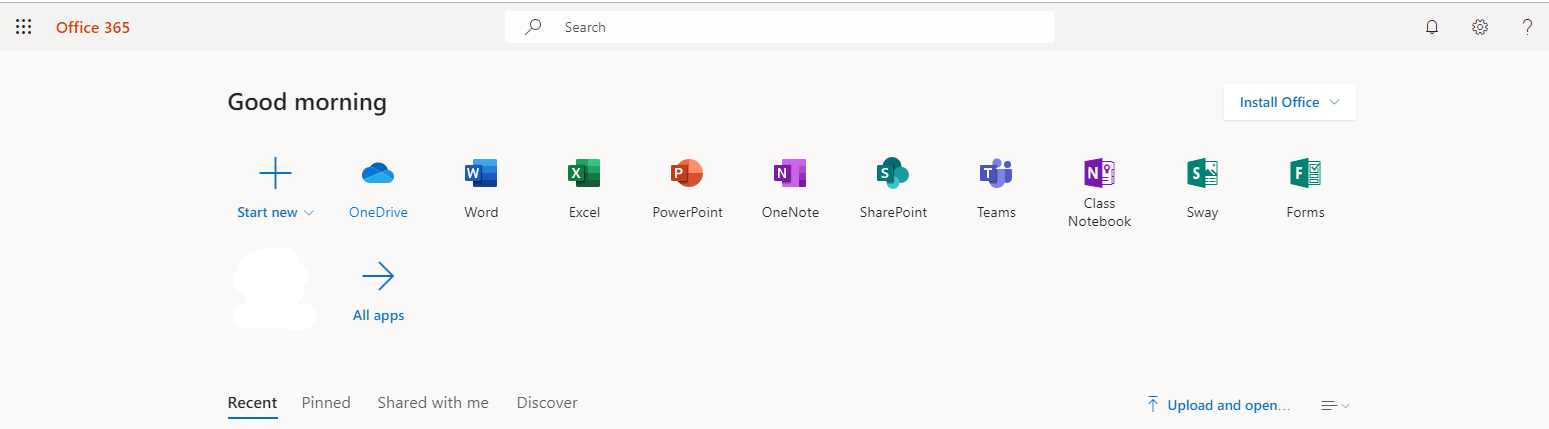1549x429 pixels.
Task: Click the OneDrive text label
Action: [378, 212]
